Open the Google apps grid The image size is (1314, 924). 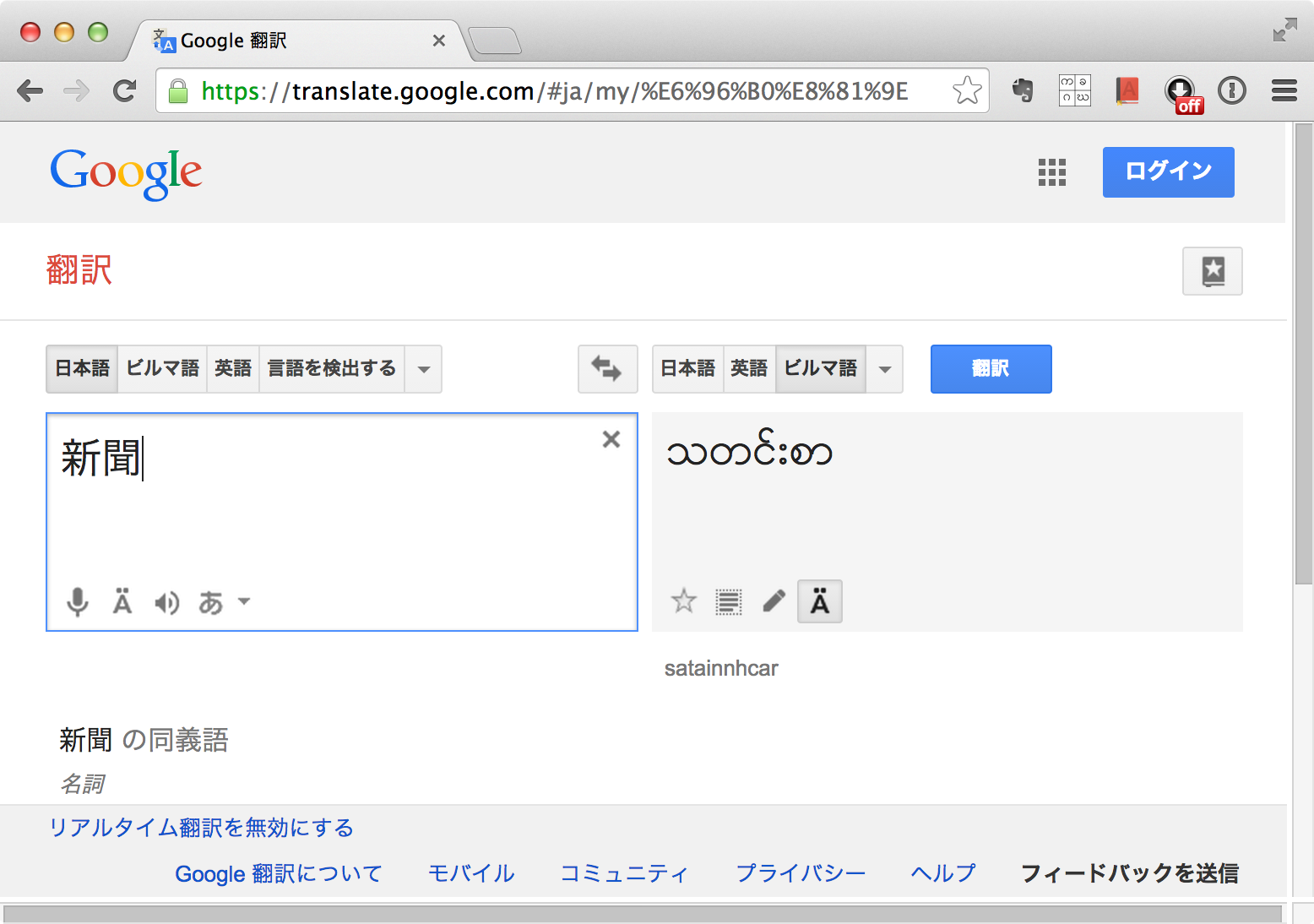coord(1052,172)
